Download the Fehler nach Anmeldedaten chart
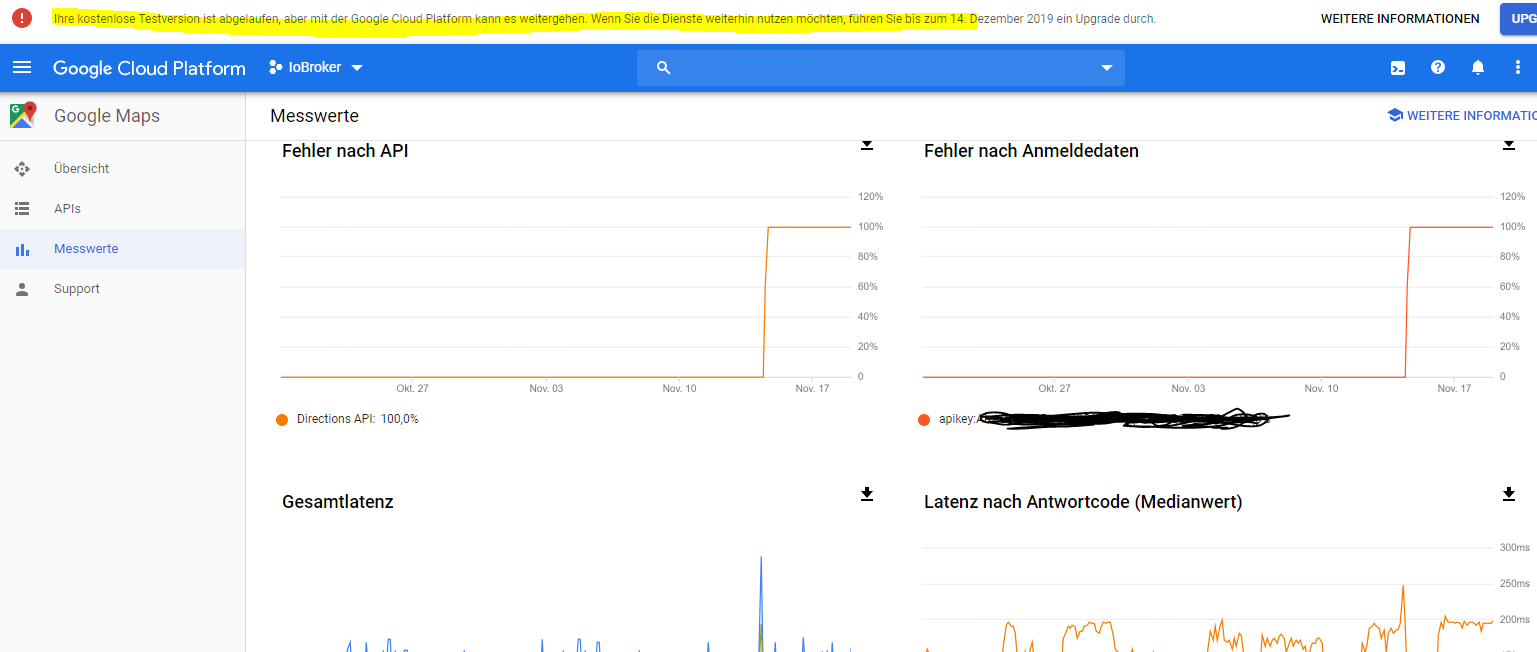Viewport: 1537px width, 652px height. pos(1509,145)
